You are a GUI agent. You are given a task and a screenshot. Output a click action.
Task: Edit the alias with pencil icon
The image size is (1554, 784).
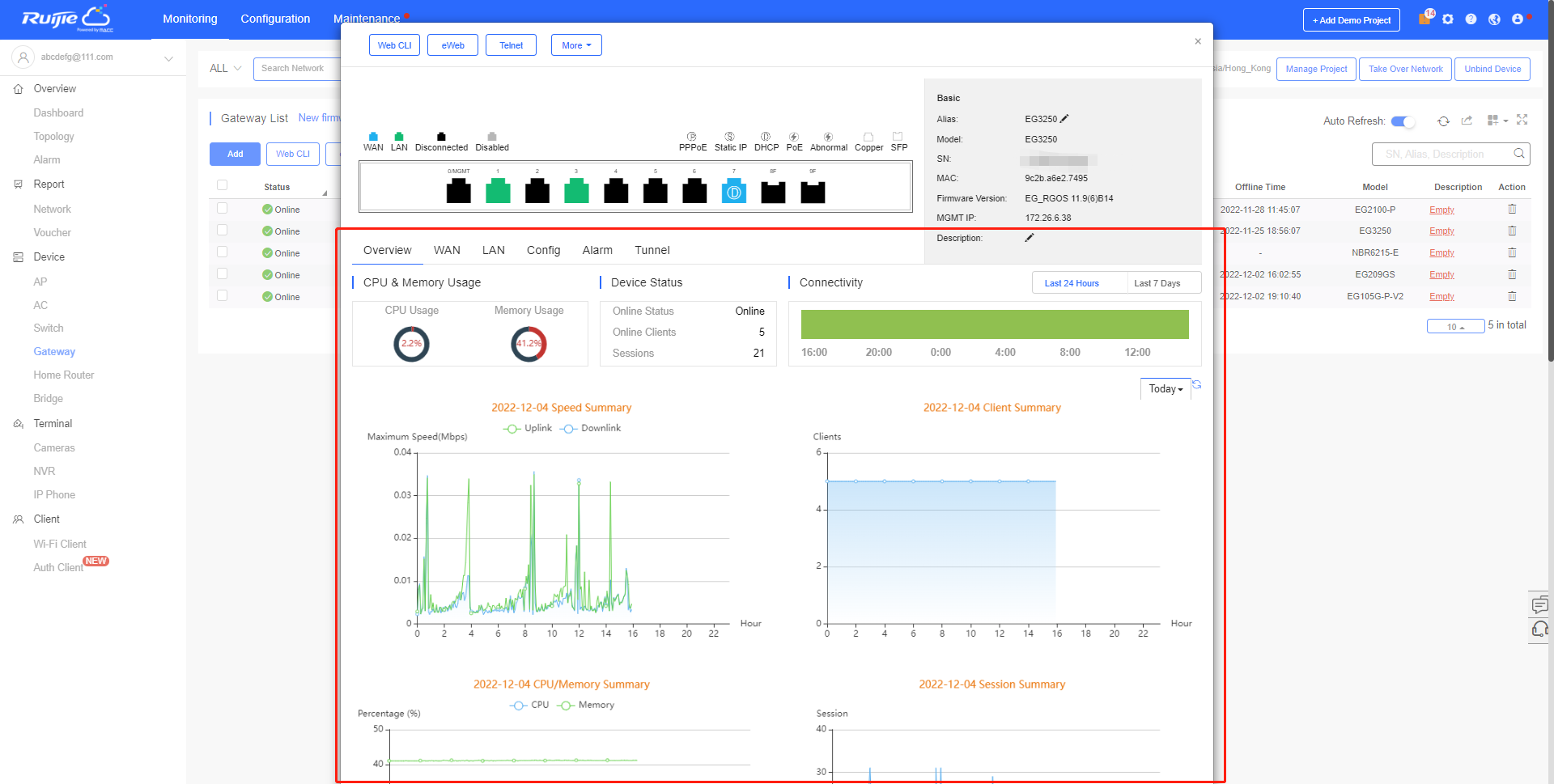point(1064,118)
